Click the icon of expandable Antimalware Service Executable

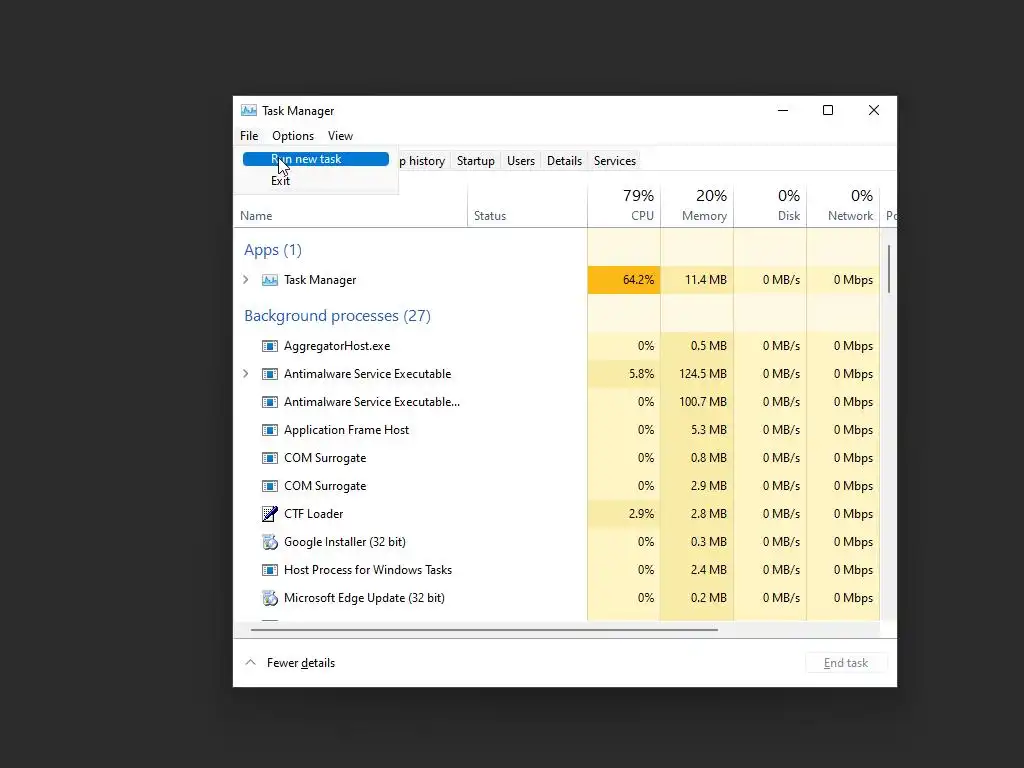pyautogui.click(x=270, y=374)
